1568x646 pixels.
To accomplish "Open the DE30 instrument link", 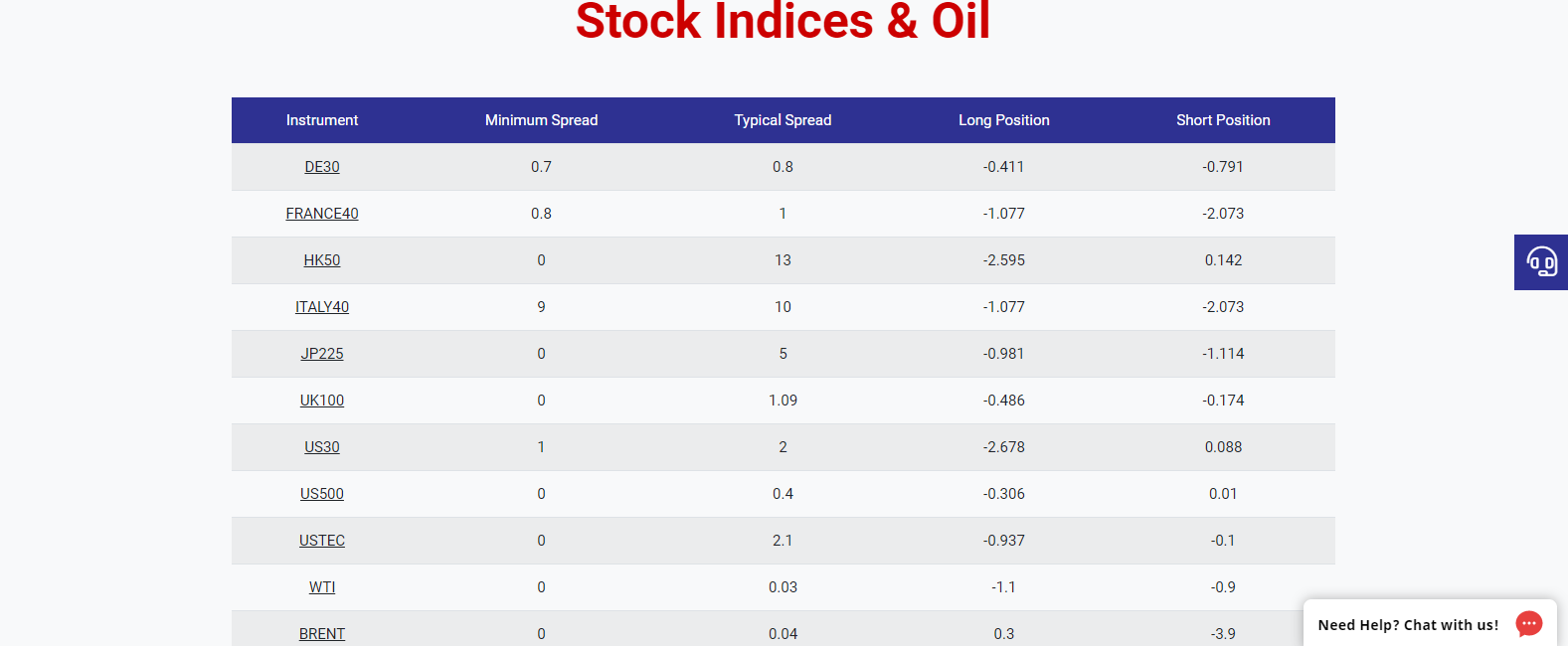I will tap(322, 167).
